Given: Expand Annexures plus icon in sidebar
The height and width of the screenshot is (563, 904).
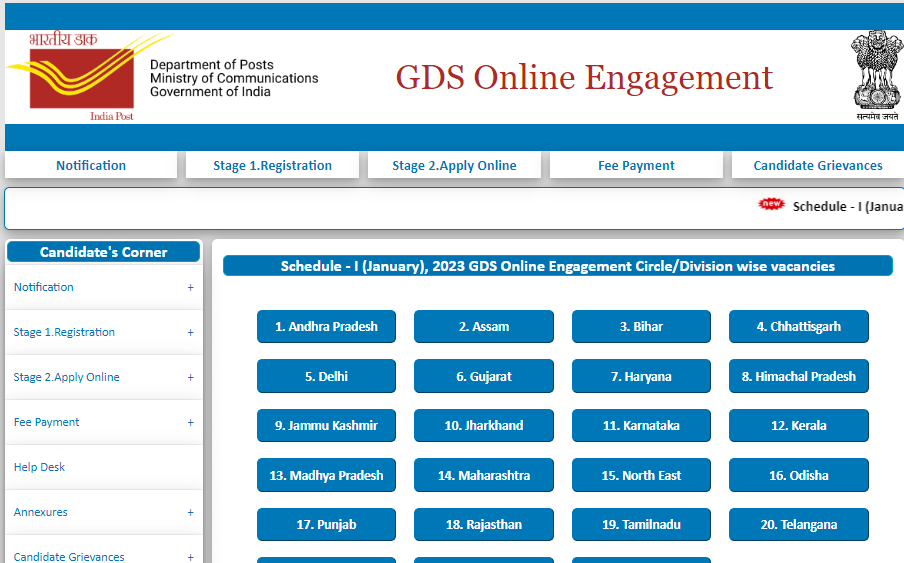Looking at the screenshot, I should click(x=190, y=512).
